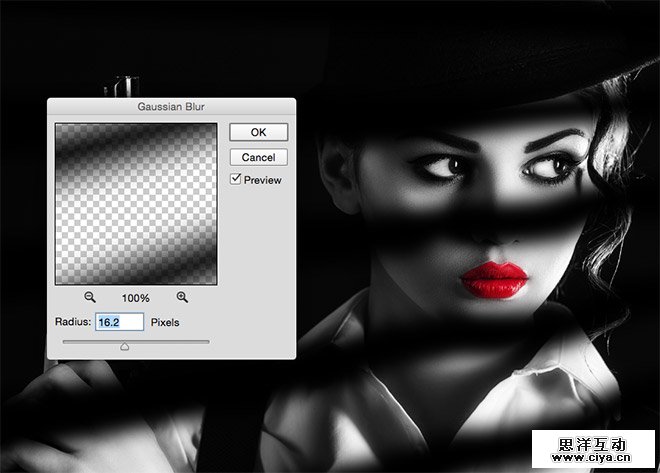Viewport: 660px width, 473px height.
Task: Click the Preview checkbox label text
Action: click(x=262, y=180)
